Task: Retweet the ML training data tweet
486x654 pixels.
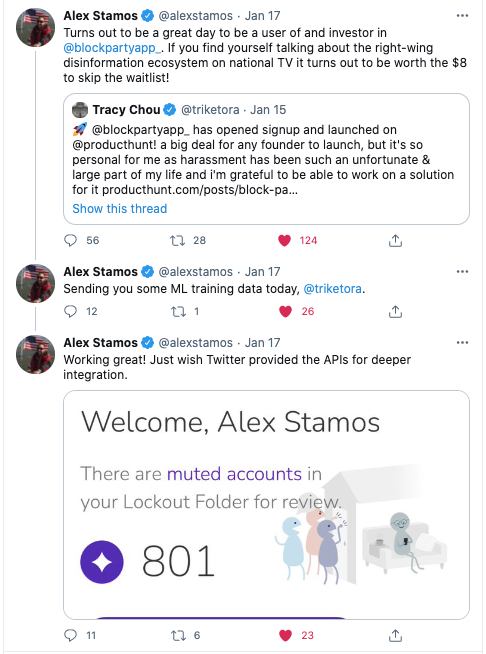Action: 179,311
